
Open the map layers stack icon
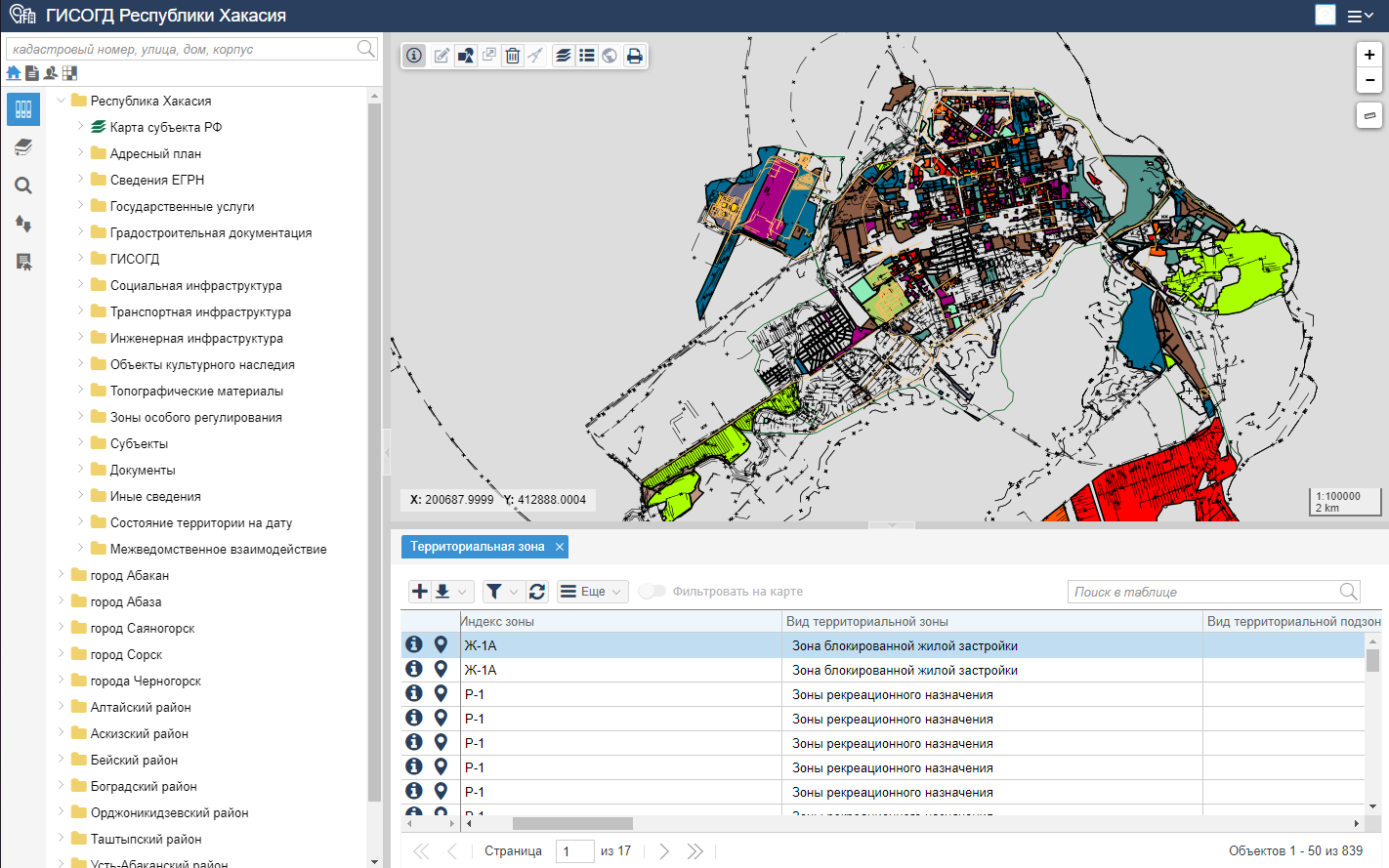563,56
